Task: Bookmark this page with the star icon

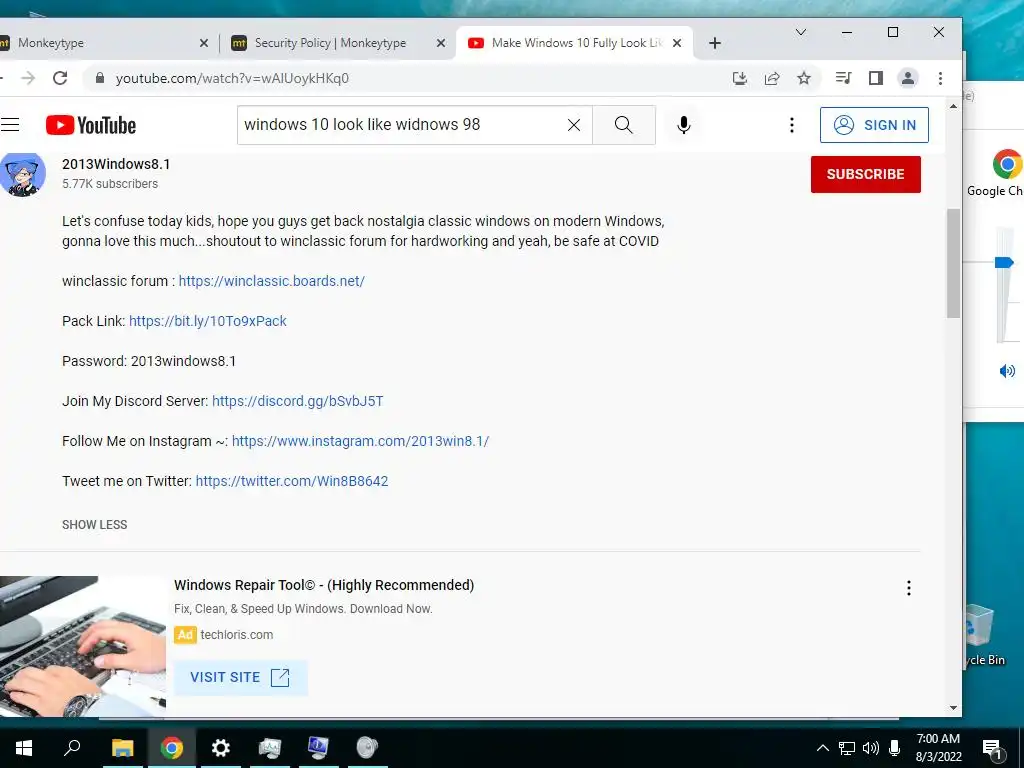Action: pyautogui.click(x=804, y=78)
